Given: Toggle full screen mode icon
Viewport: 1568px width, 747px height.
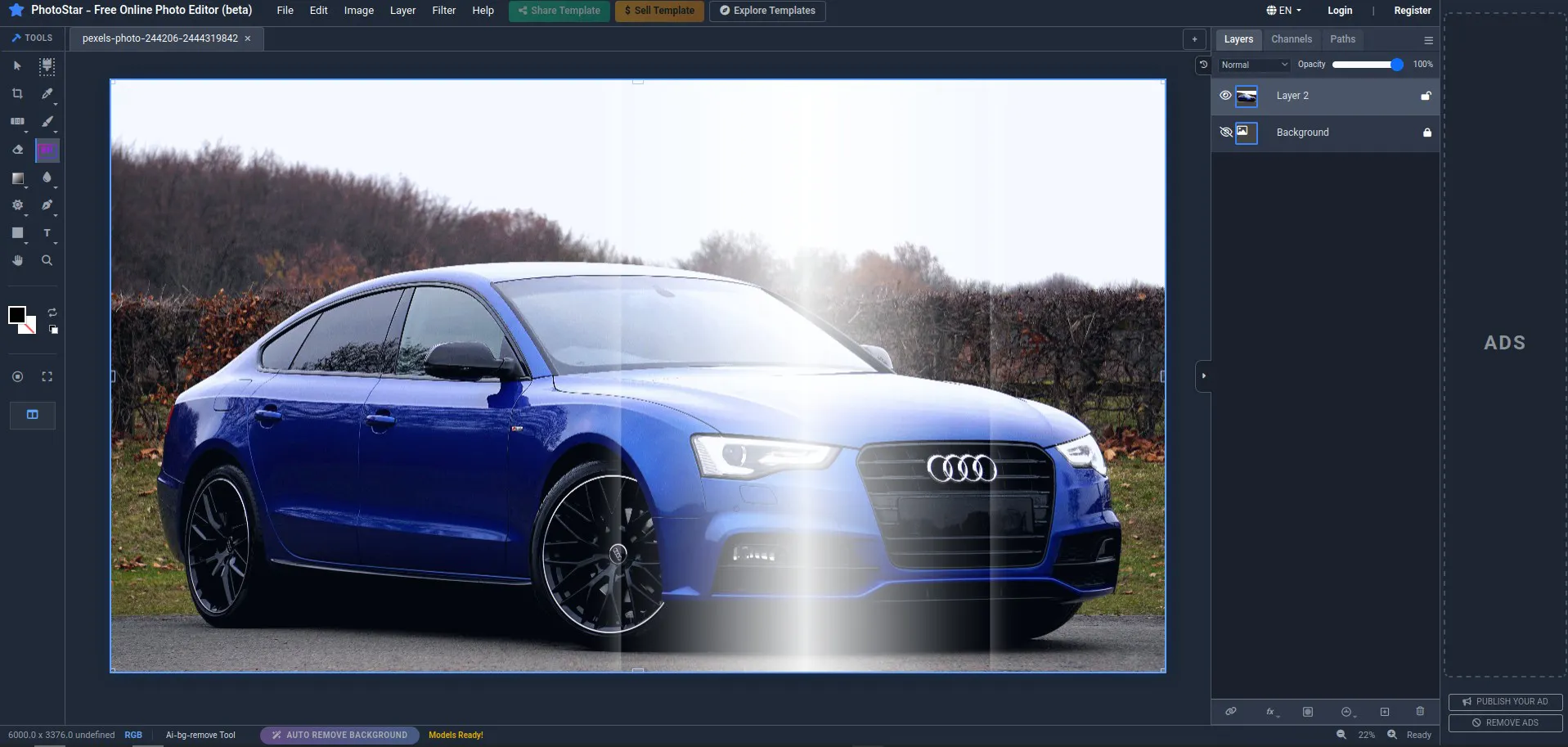Looking at the screenshot, I should click(47, 376).
